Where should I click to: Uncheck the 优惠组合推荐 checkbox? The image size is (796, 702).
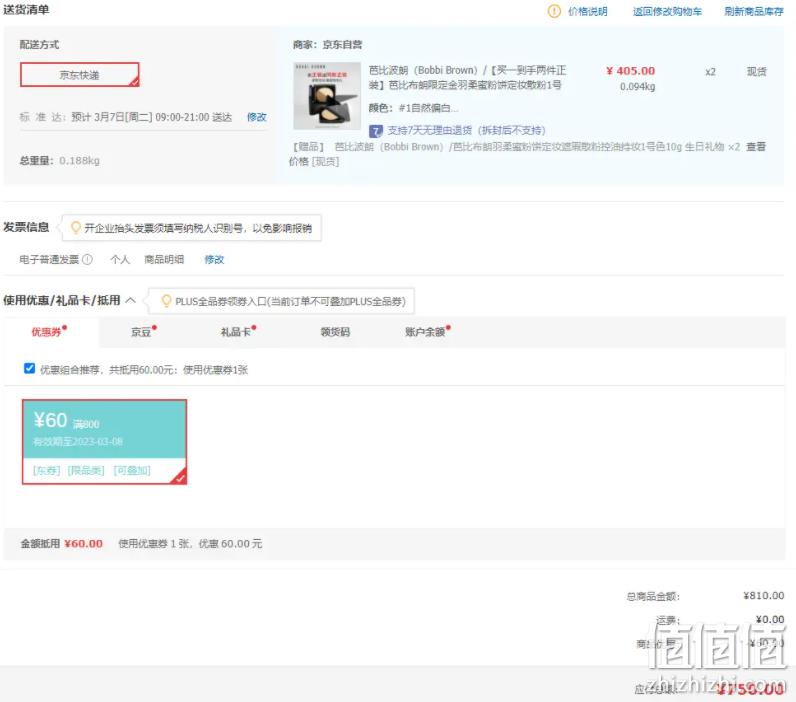click(x=29, y=369)
